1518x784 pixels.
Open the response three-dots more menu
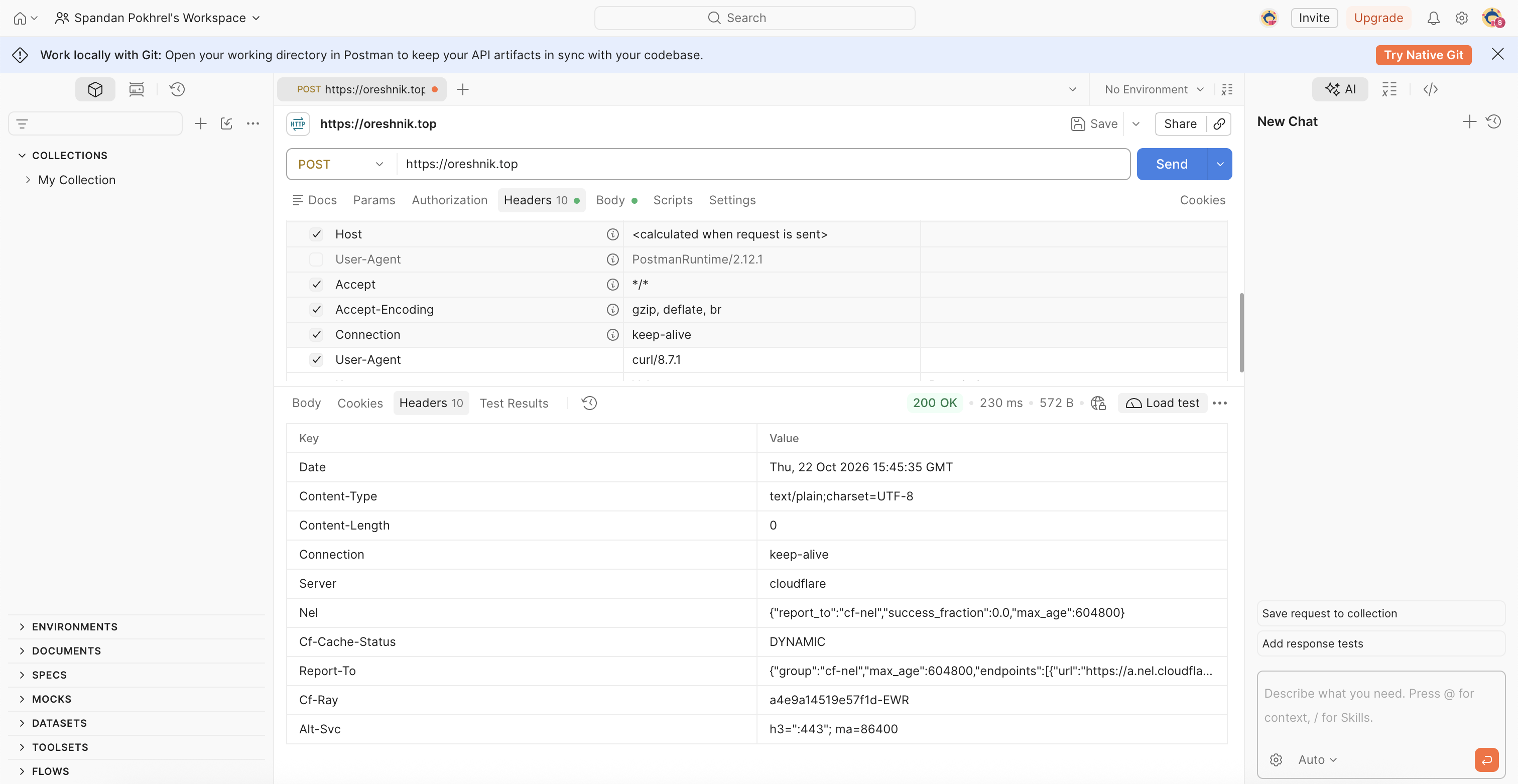(x=1219, y=403)
